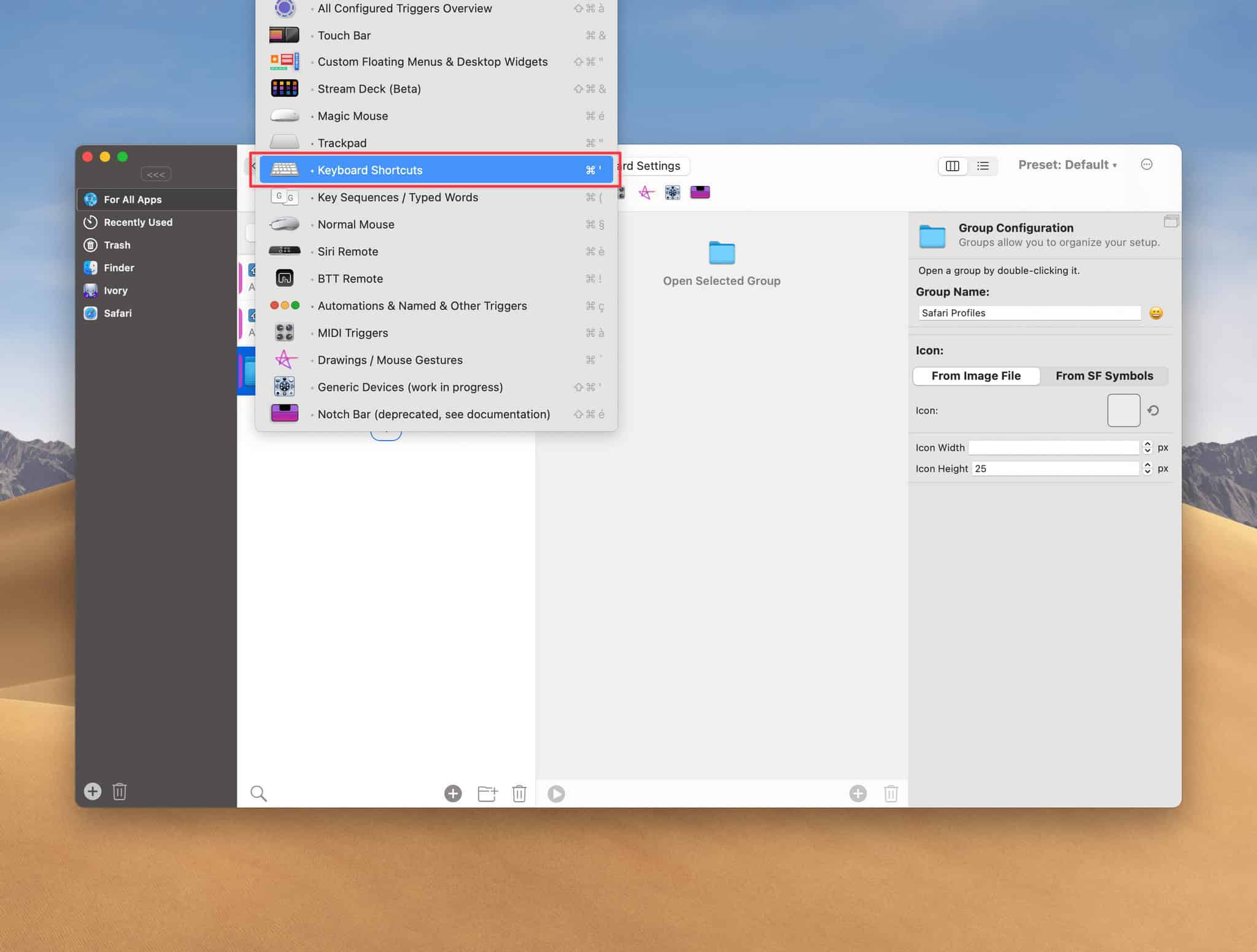Open Automations & Named & Other Triggers
The height and width of the screenshot is (952, 1257).
pos(436,306)
